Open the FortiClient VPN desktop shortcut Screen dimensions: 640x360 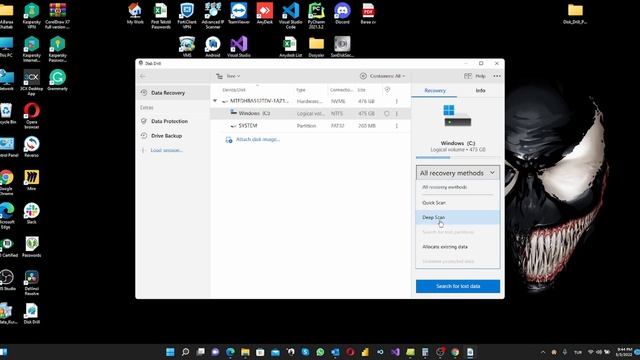click(187, 16)
